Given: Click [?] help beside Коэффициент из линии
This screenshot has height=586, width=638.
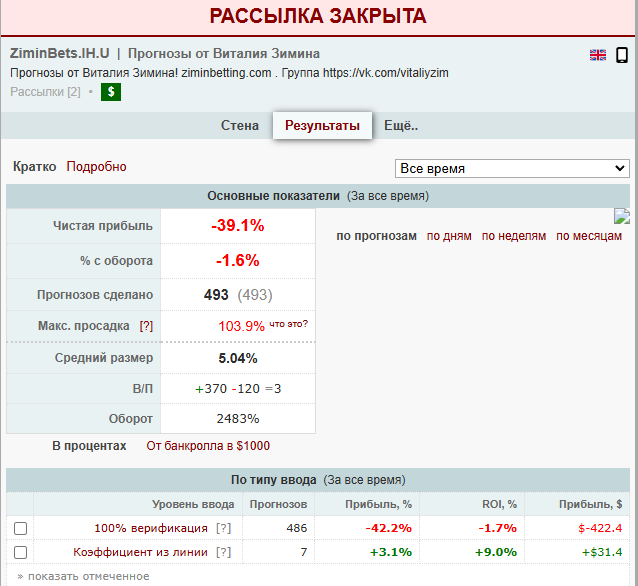Looking at the screenshot, I should 223,552.
